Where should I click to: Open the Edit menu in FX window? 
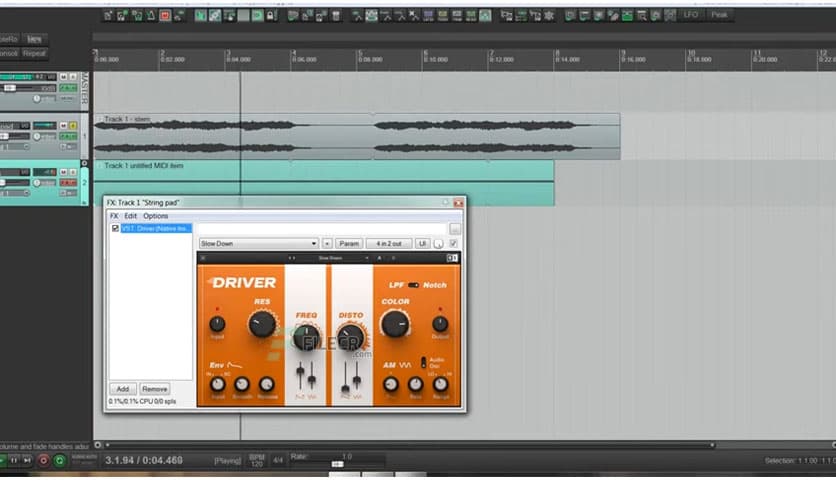click(131, 216)
